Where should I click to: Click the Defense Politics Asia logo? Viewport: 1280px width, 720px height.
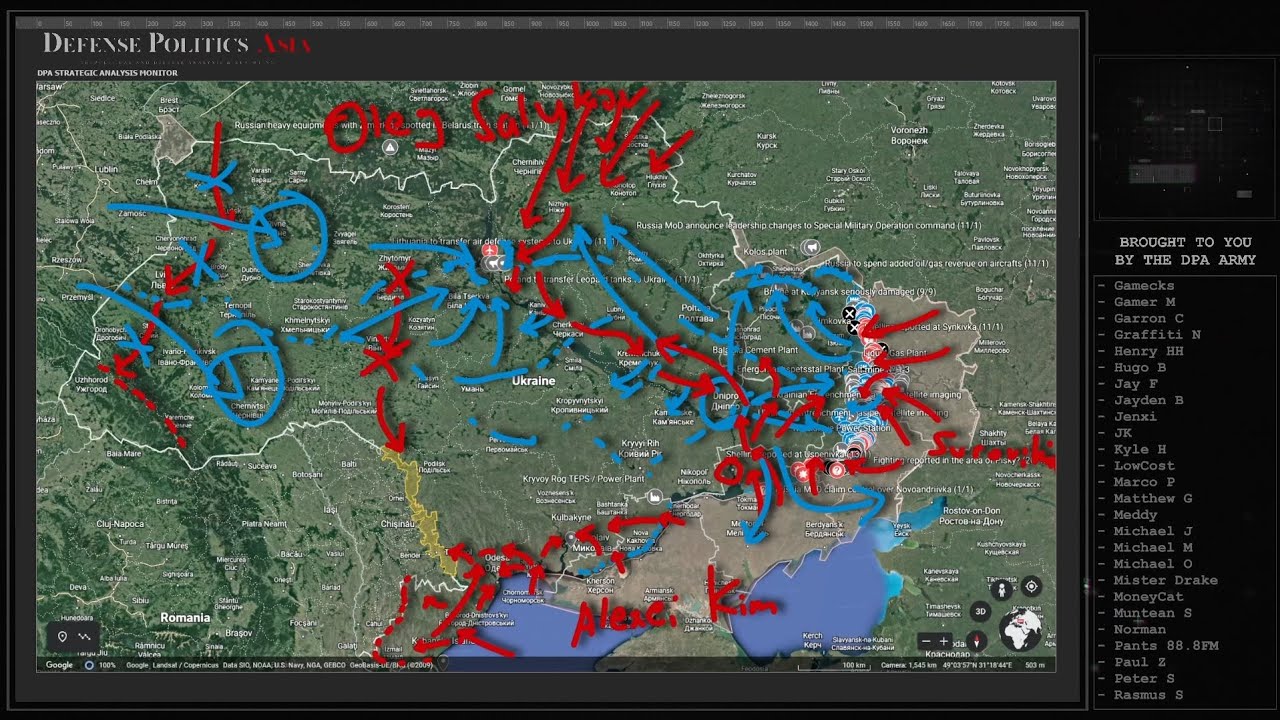coord(177,45)
